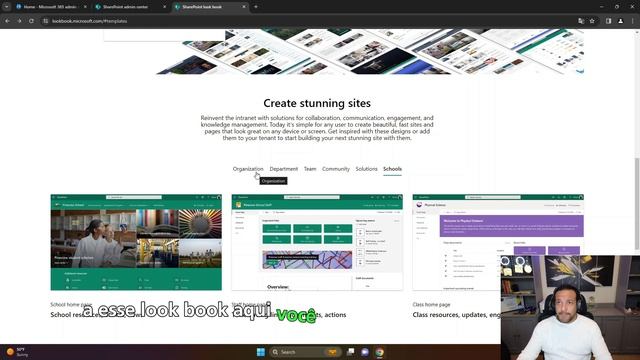Click the page vertical scrollbar thumb

(637, 203)
